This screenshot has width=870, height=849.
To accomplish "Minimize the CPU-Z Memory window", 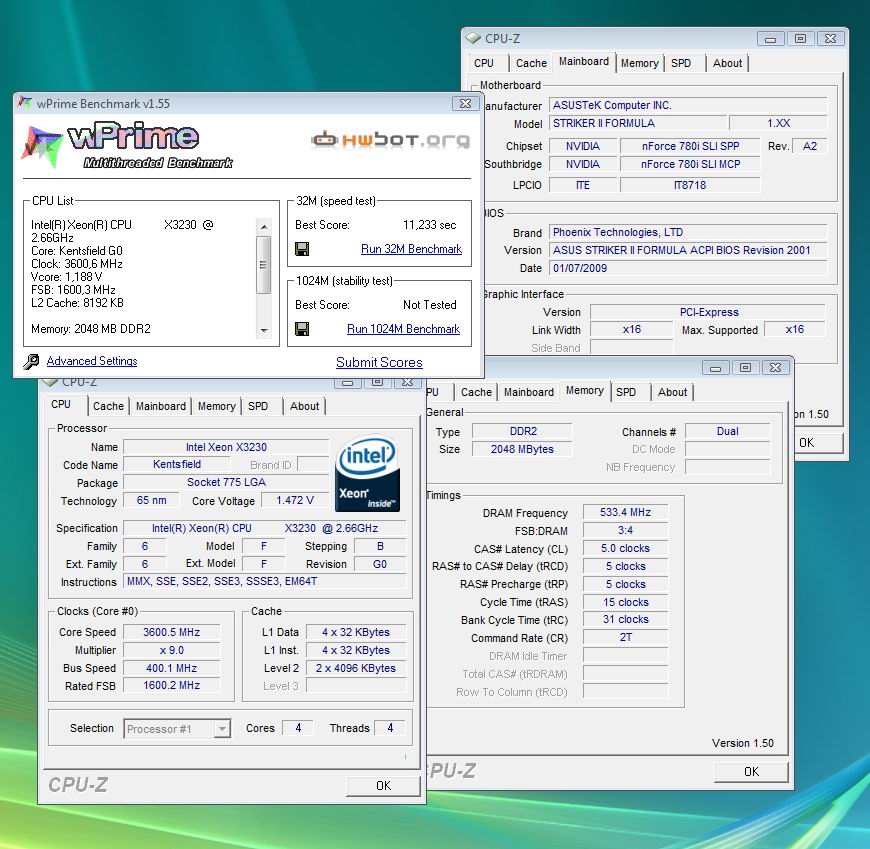I will click(x=716, y=367).
